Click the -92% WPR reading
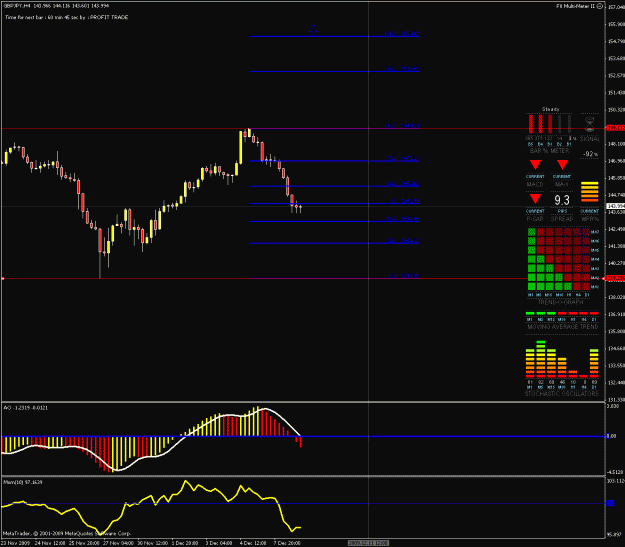Image resolution: width=625 pixels, height=547 pixels. tap(590, 153)
